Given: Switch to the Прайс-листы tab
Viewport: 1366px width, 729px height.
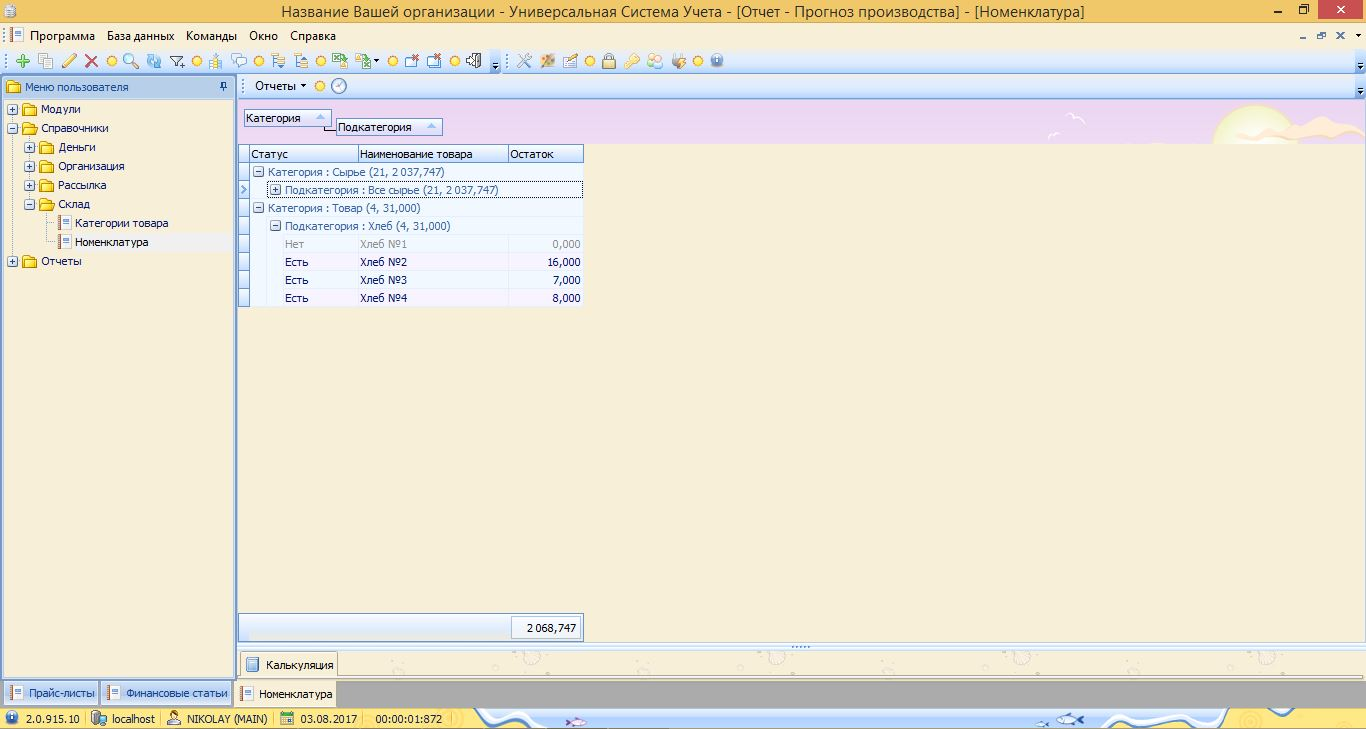Looking at the screenshot, I should click(52, 692).
